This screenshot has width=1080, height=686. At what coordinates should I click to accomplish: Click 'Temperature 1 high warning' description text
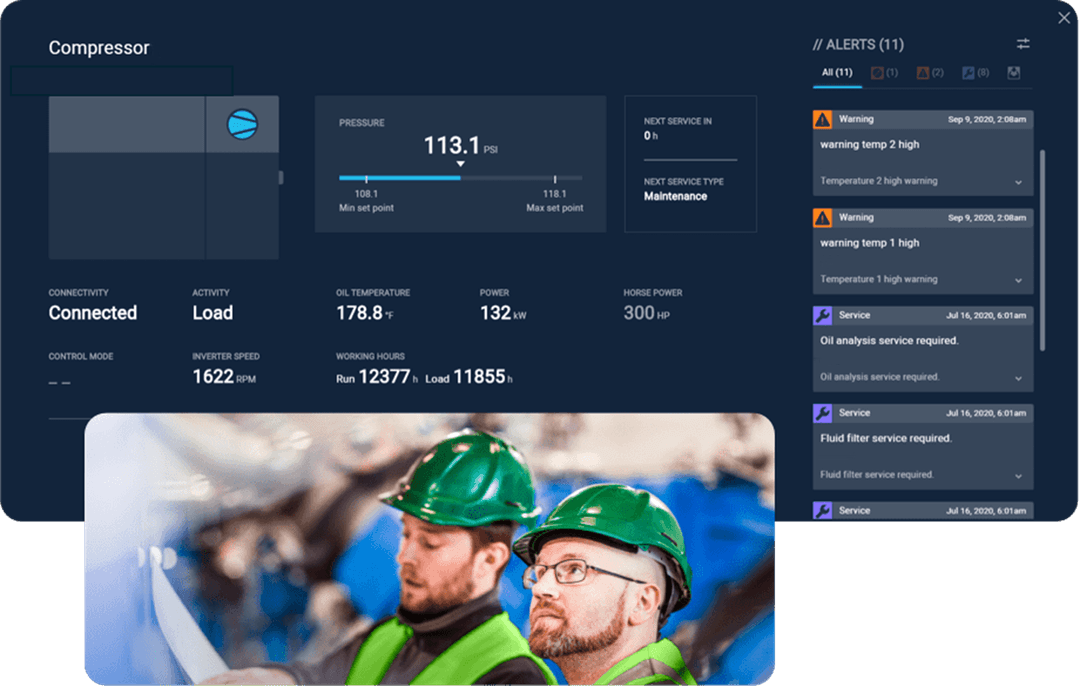point(879,280)
